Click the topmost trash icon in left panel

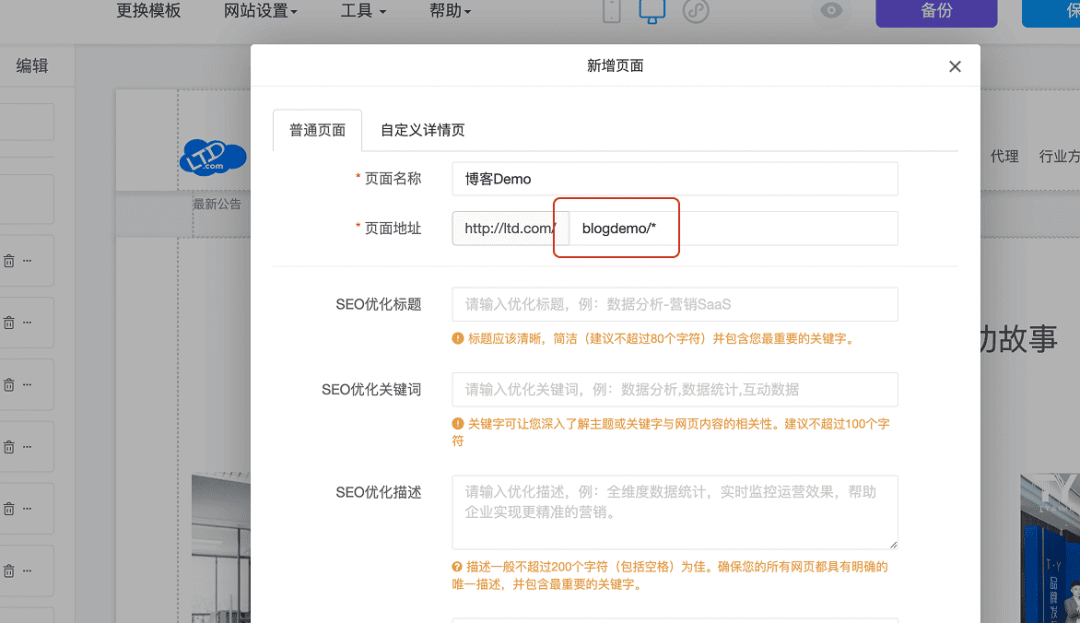(x=9, y=260)
